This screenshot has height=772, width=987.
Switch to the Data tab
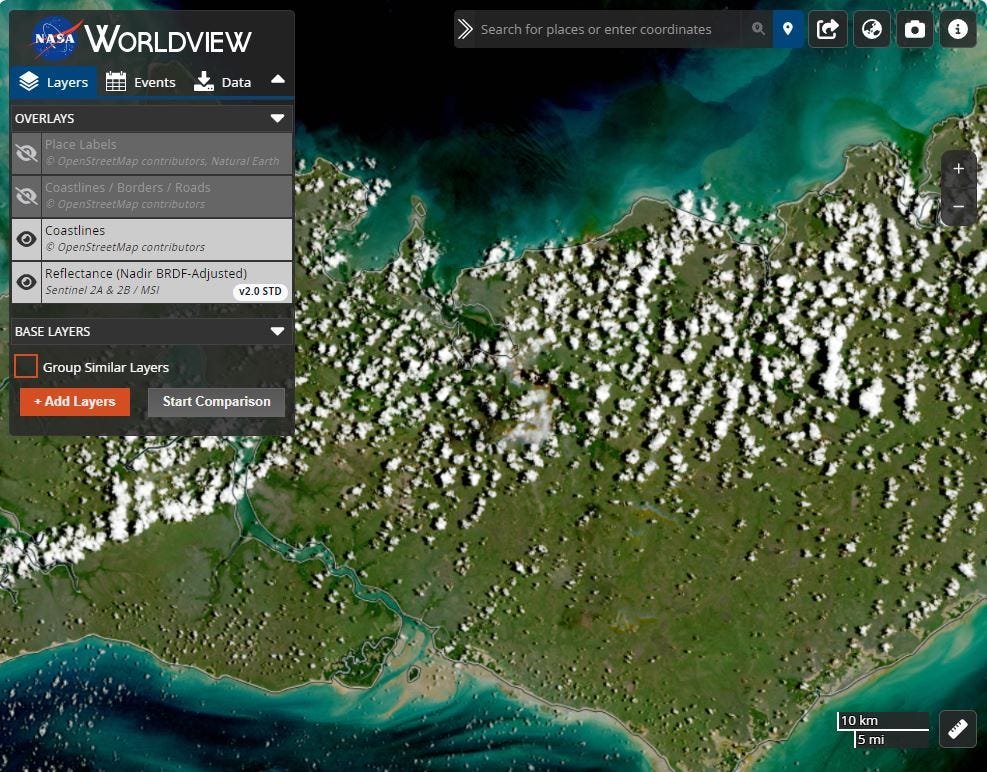pos(223,82)
